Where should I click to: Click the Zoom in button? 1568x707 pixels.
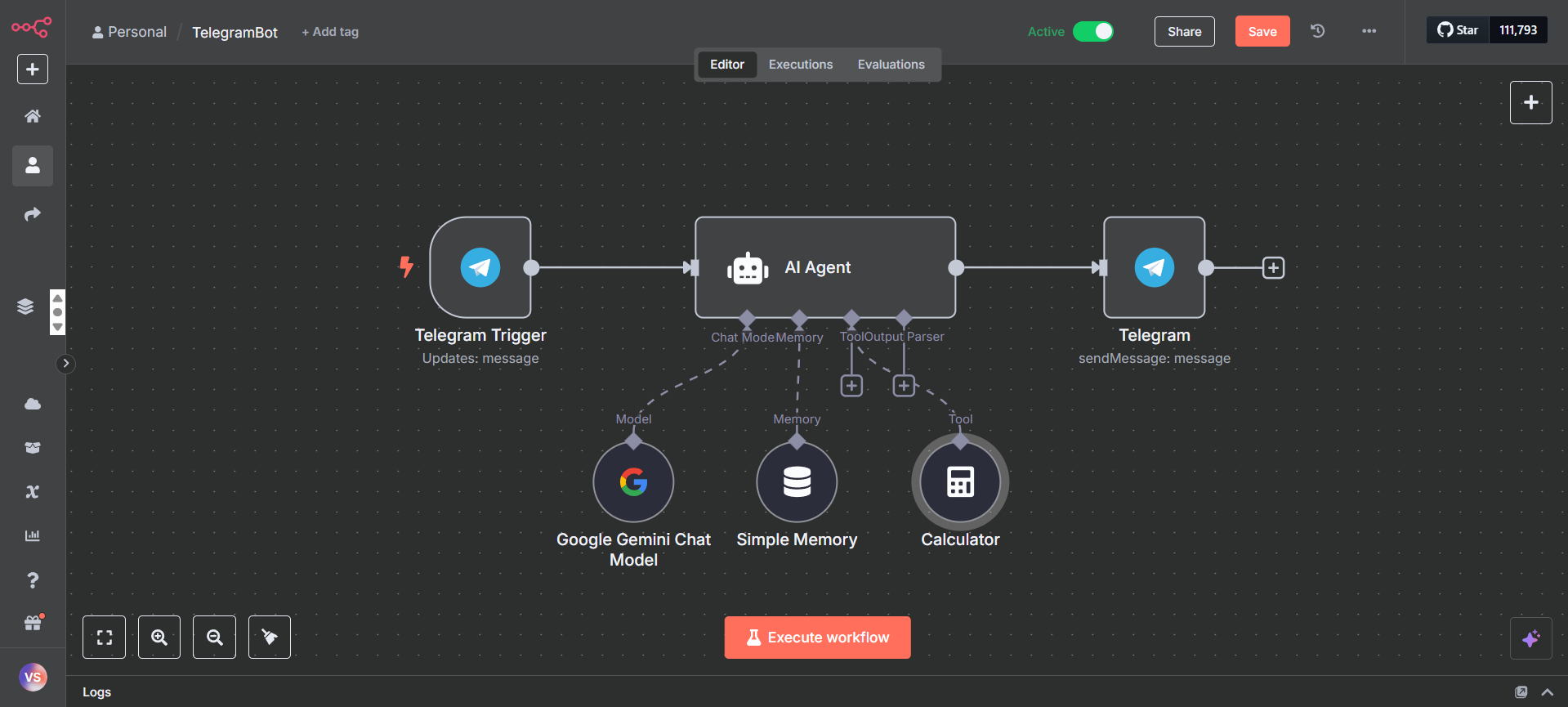click(x=159, y=638)
